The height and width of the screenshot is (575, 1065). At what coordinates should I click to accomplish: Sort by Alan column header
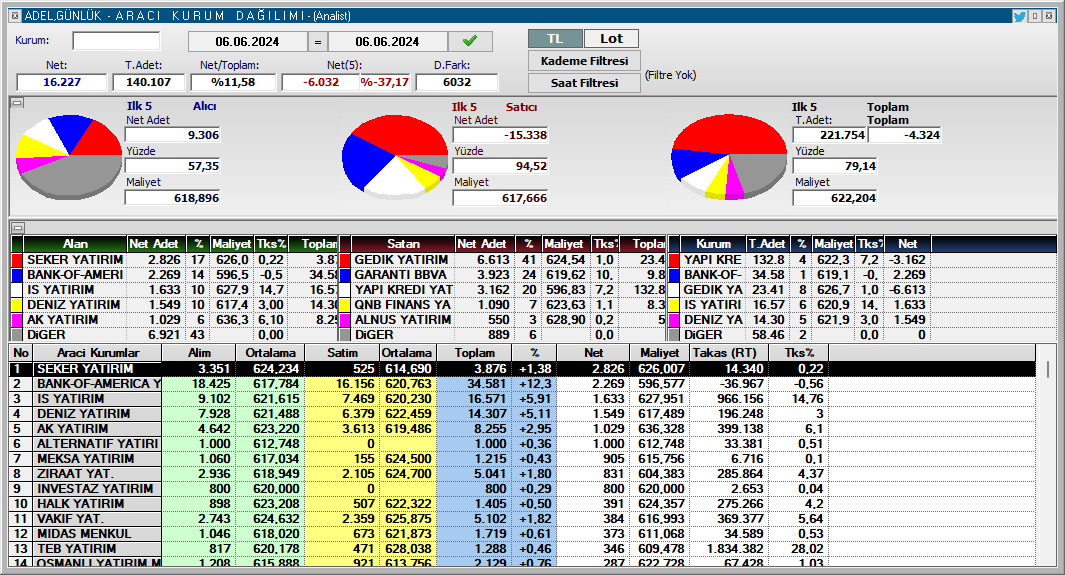75,244
